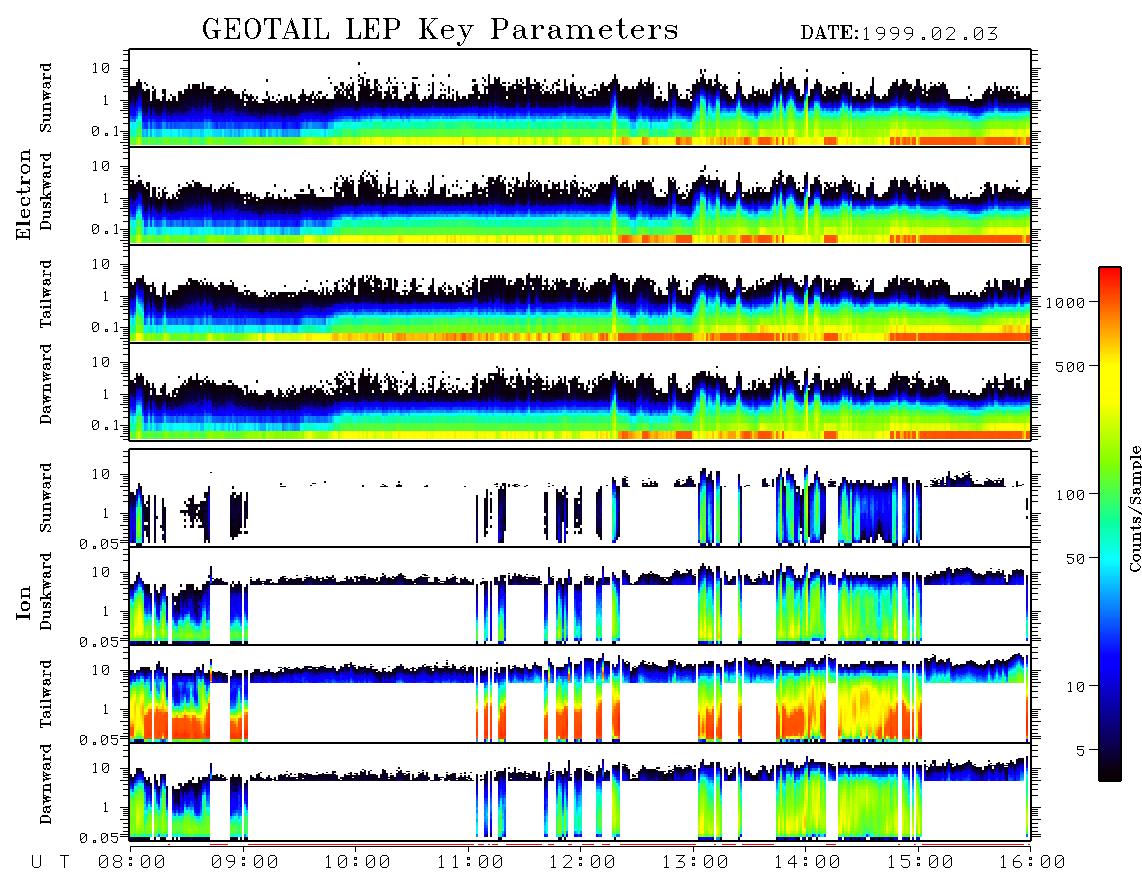This screenshot has width=1142, height=880.
Task: Click the 100 colorbar tick label
Action: tap(1071, 495)
